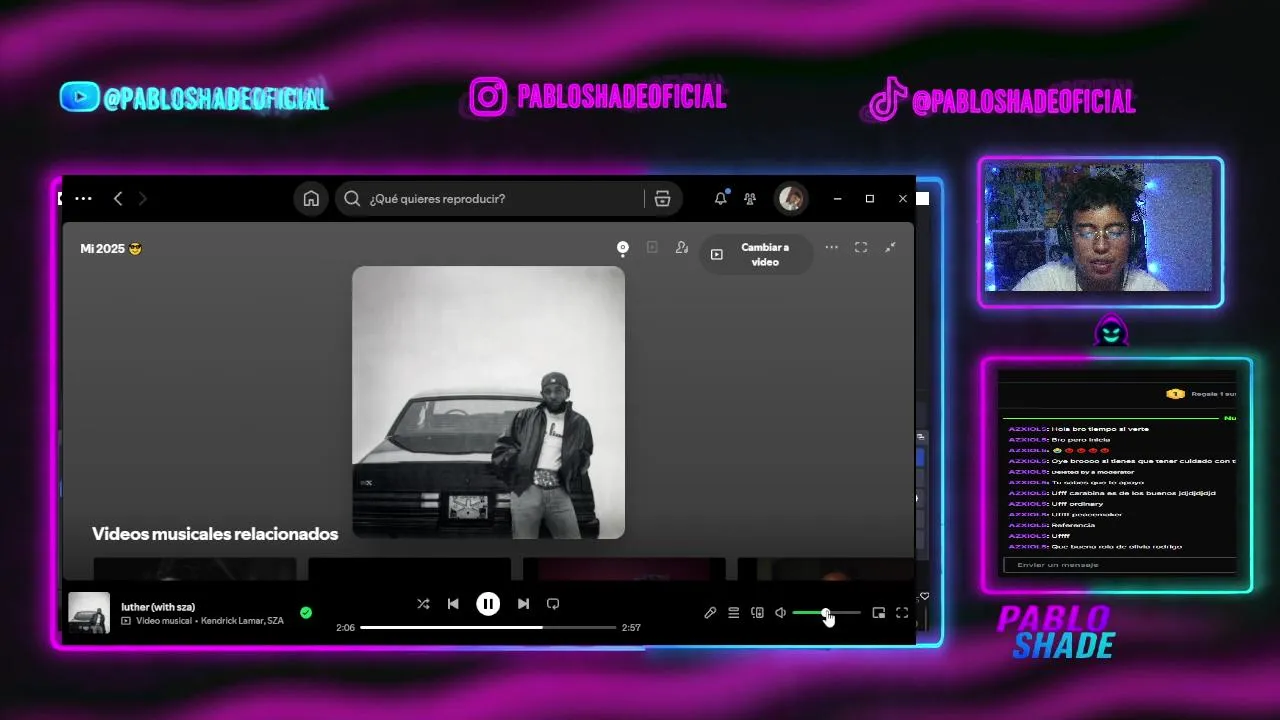Pause the current song
Screen dimensions: 1280x720
(x=488, y=604)
